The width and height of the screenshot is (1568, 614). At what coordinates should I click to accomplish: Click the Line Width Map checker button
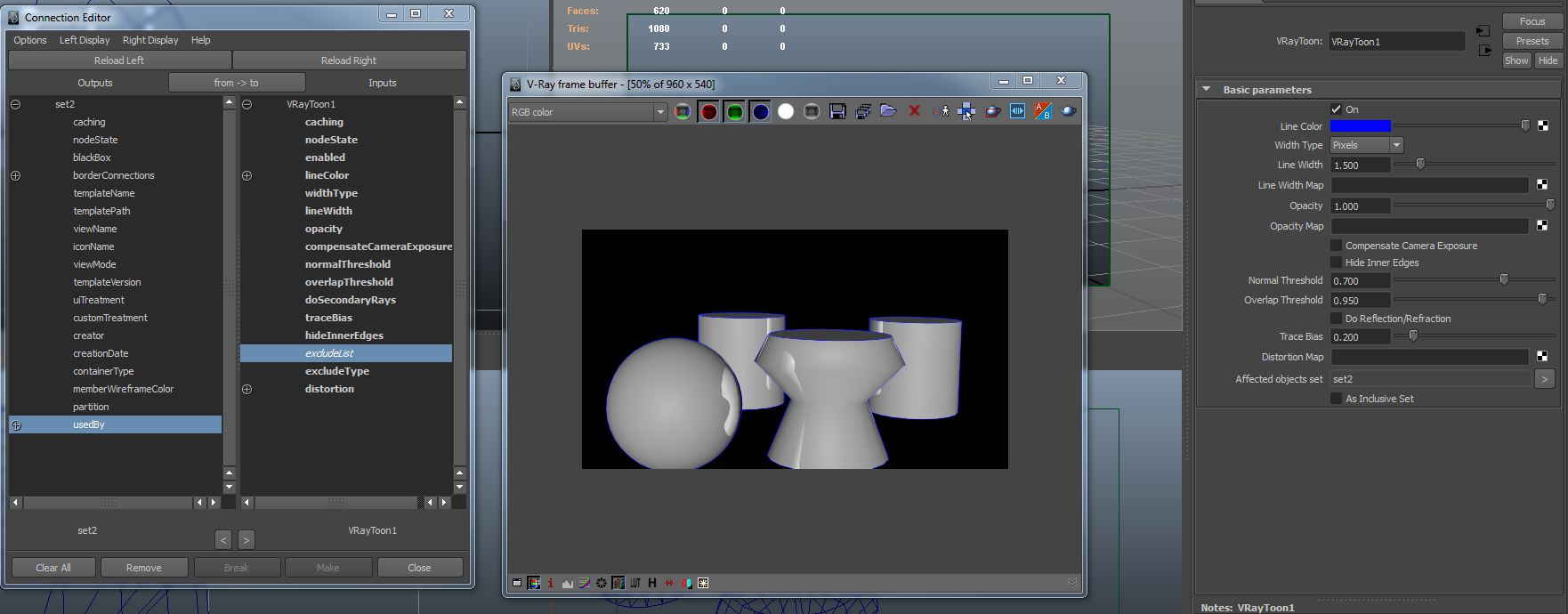click(1542, 185)
